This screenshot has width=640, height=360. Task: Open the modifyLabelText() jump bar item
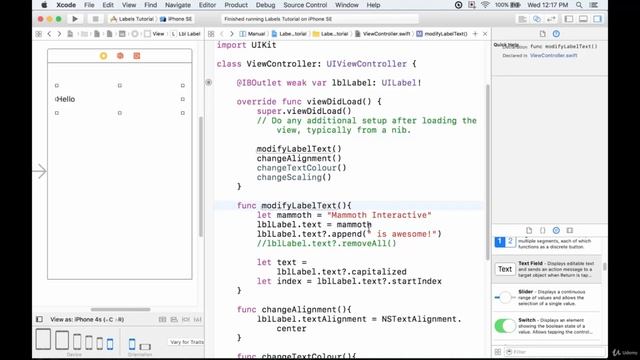(x=442, y=34)
